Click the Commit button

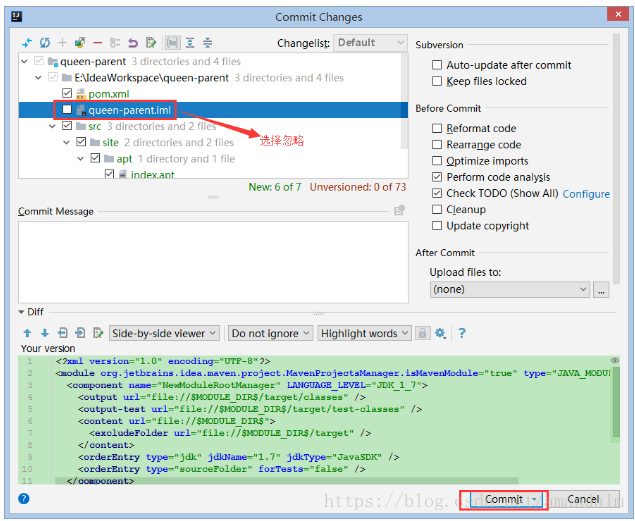click(504, 499)
